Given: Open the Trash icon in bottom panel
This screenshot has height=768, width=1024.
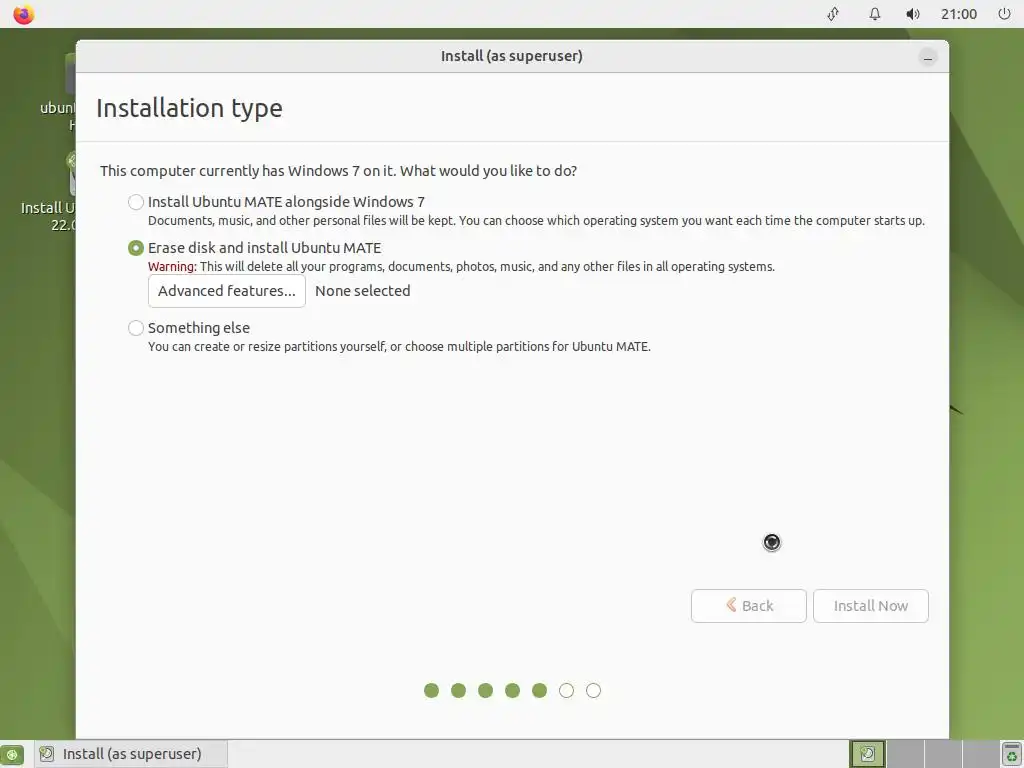Looking at the screenshot, I should pyautogui.click(x=1011, y=754).
